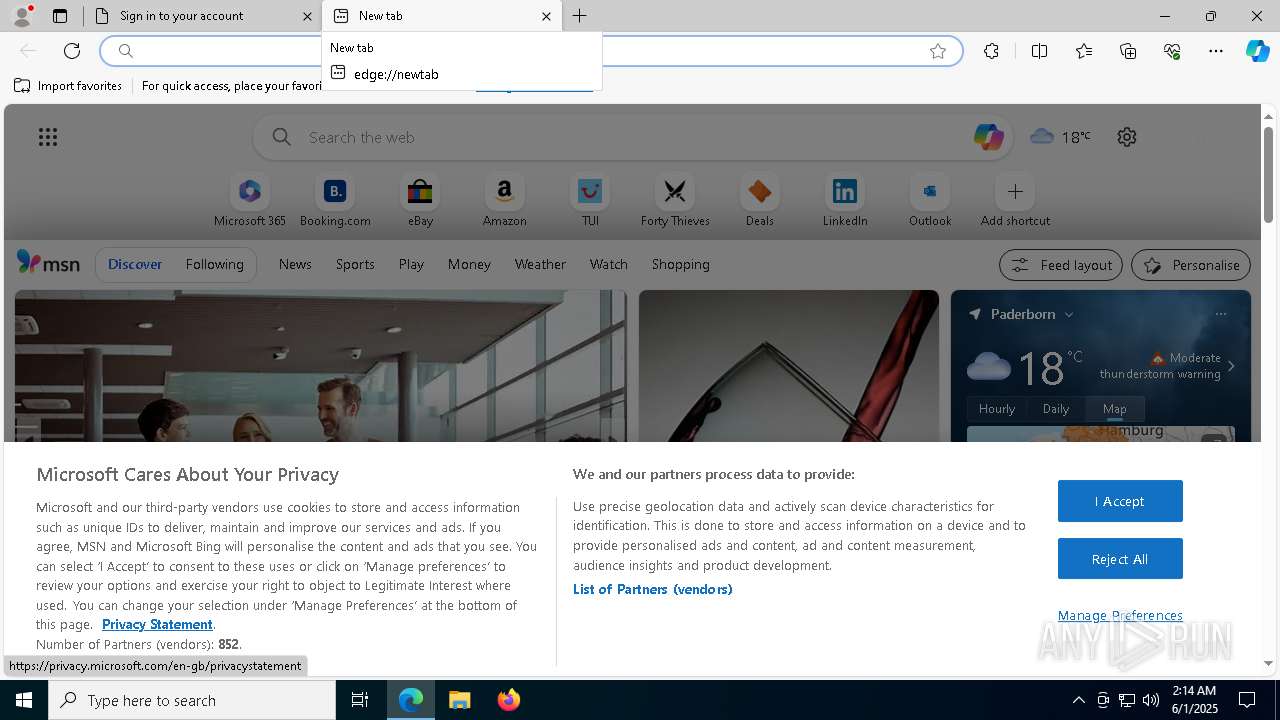Open the Copilot sidebar icon
The image size is (1280, 720).
pyautogui.click(x=1257, y=51)
